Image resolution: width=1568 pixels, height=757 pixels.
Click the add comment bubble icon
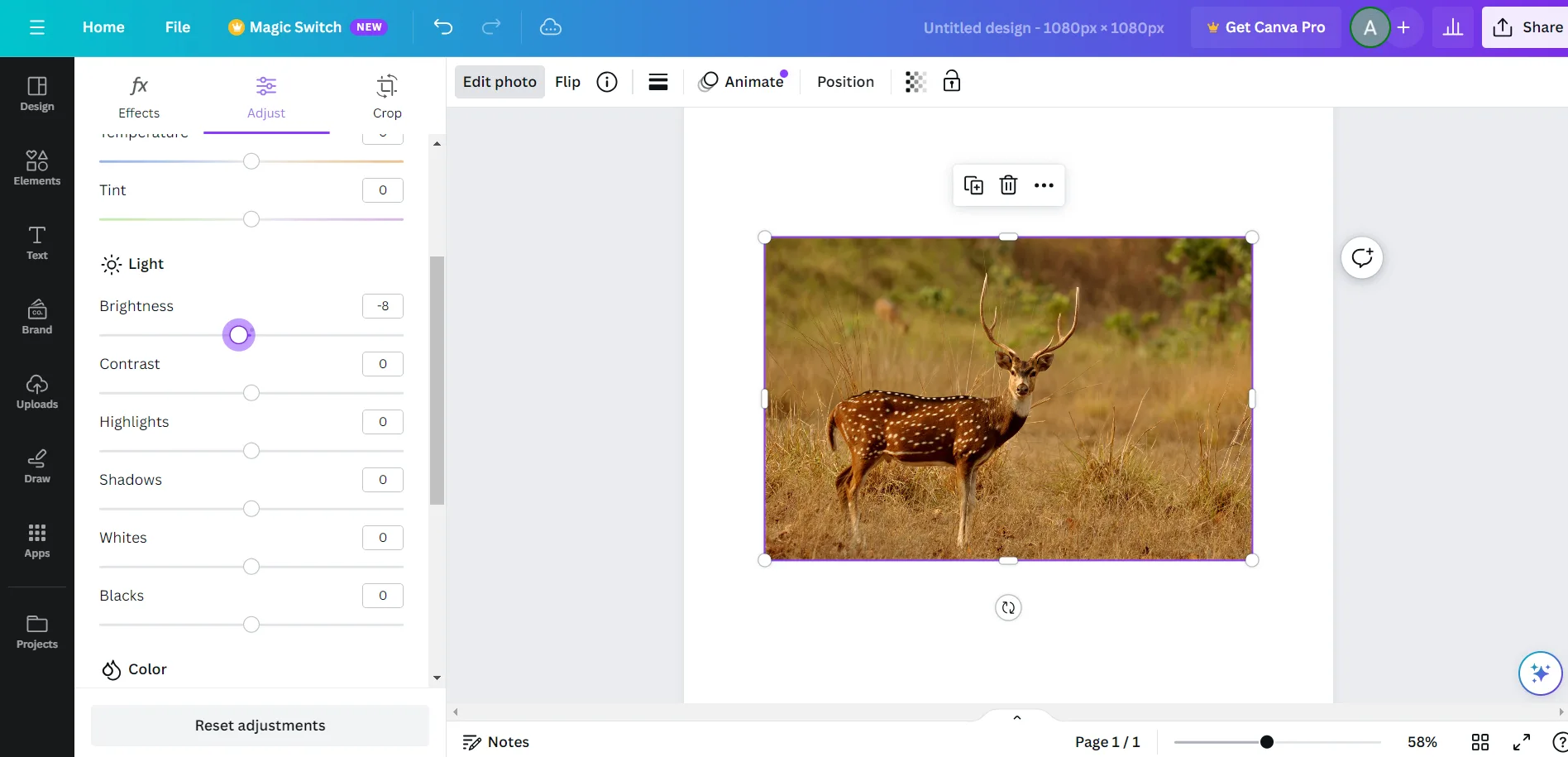[x=1362, y=258]
